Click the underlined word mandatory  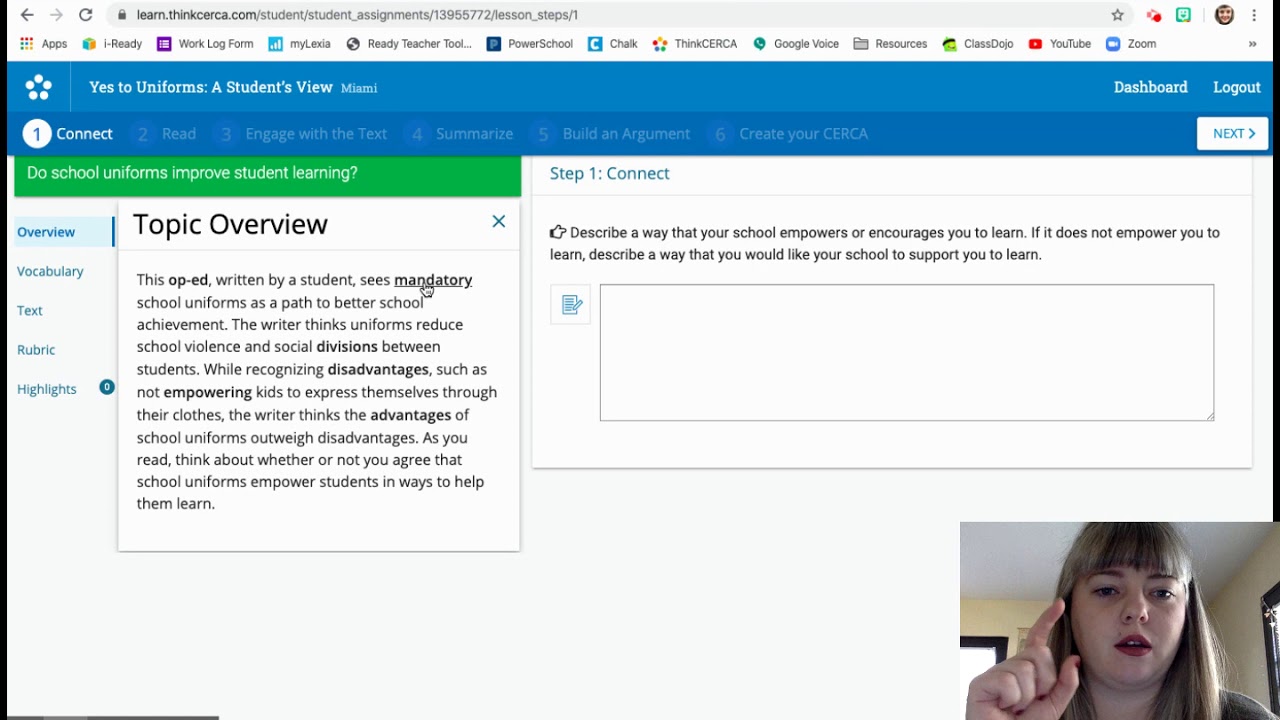(433, 280)
